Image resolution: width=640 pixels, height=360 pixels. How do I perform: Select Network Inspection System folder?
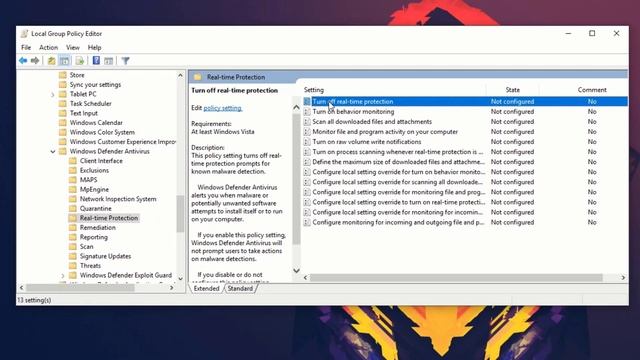118,199
